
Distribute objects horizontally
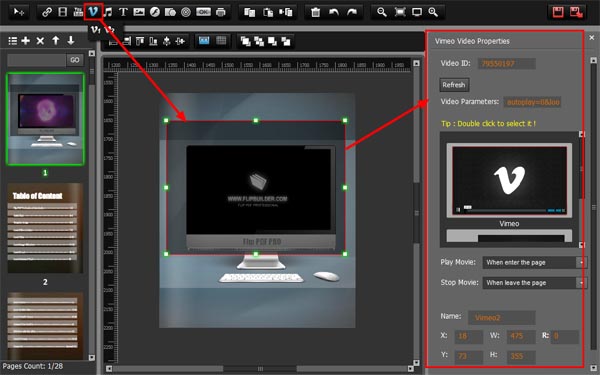pyautogui.click(x=180, y=41)
